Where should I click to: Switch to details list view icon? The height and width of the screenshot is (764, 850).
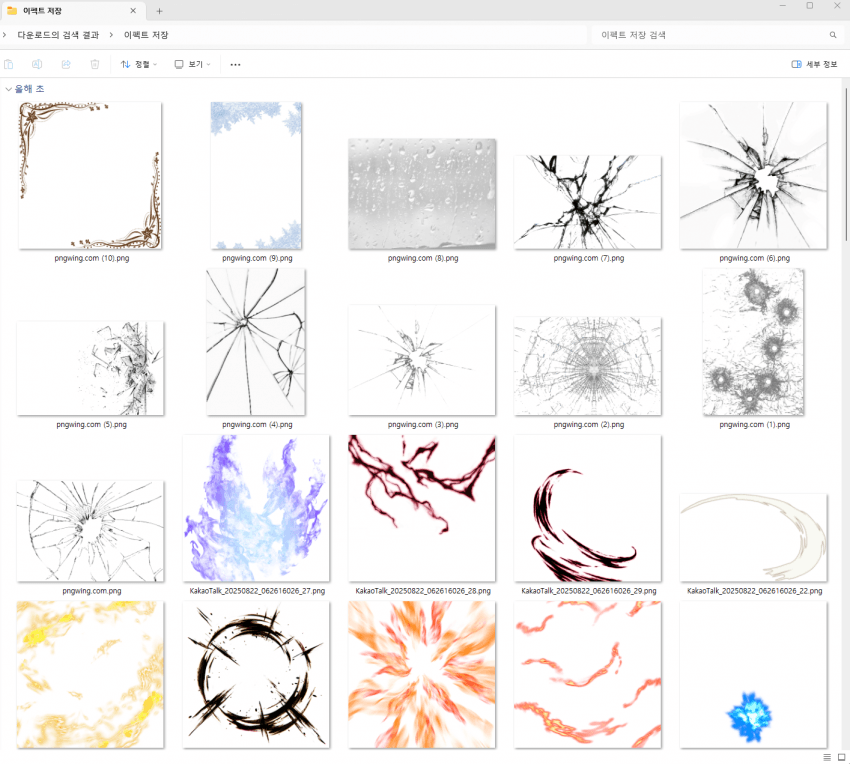(x=826, y=756)
